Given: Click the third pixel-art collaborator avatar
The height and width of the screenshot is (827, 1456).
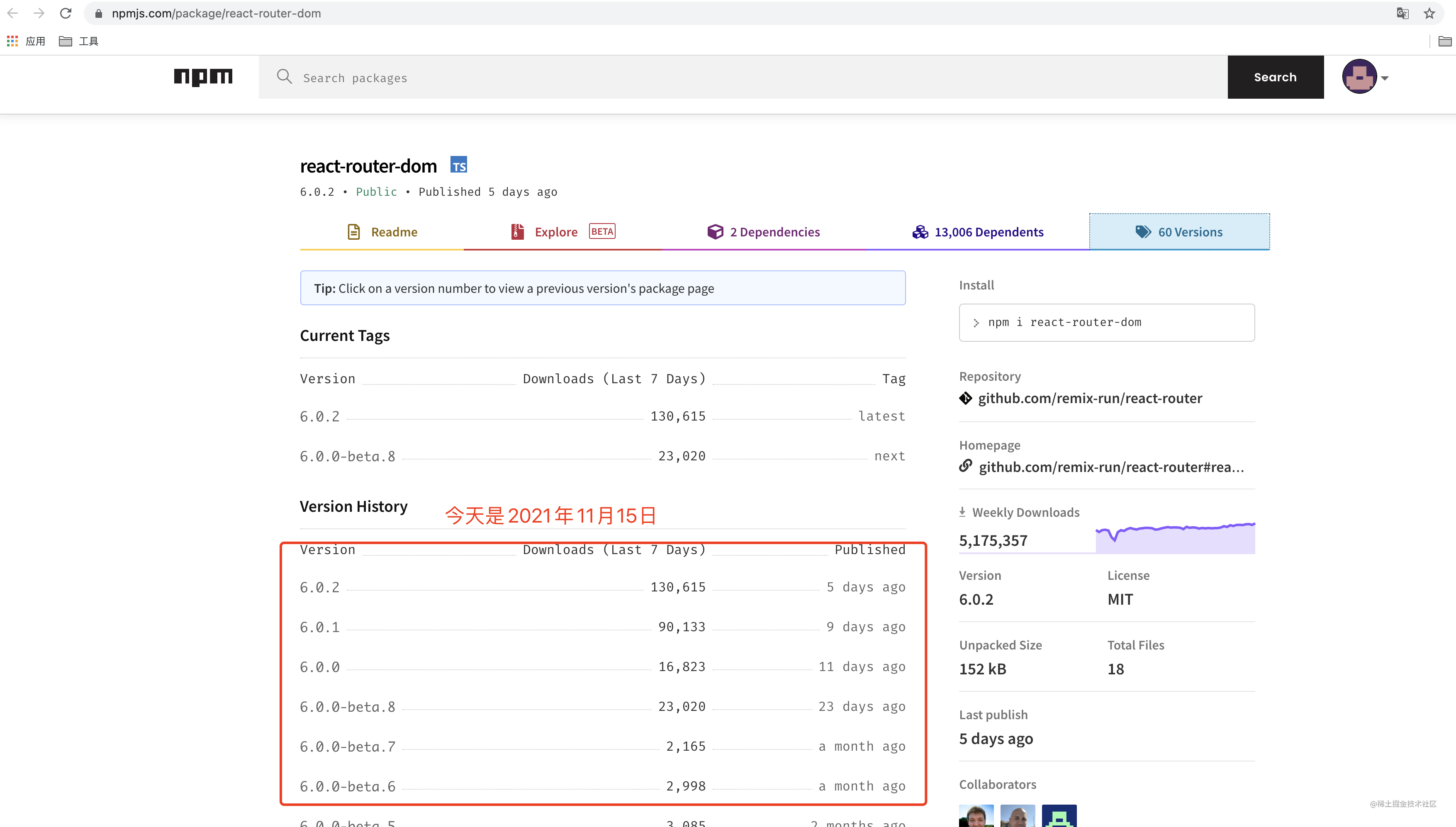Looking at the screenshot, I should (x=1059, y=816).
